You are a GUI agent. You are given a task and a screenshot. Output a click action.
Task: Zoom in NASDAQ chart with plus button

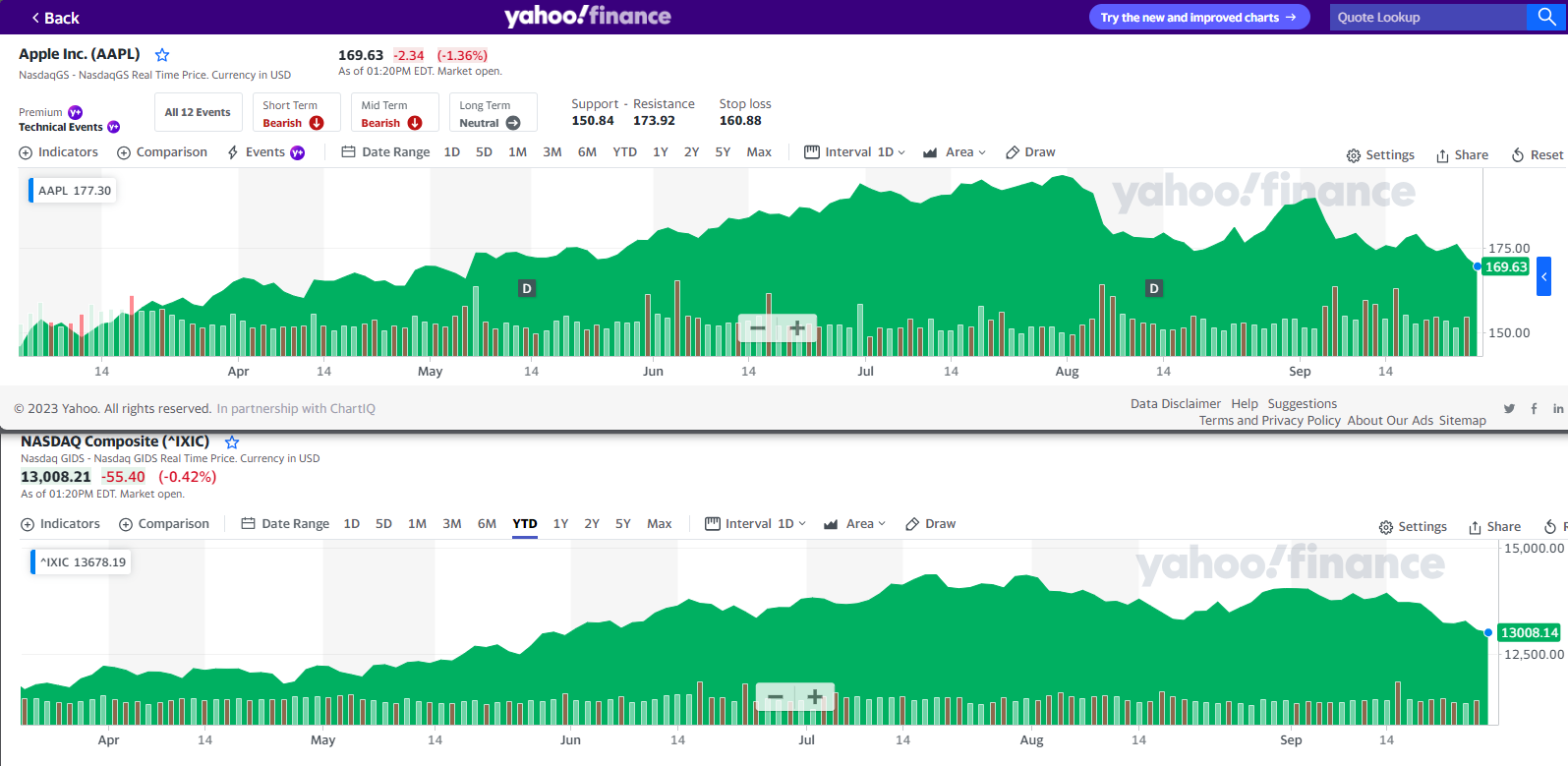point(815,697)
